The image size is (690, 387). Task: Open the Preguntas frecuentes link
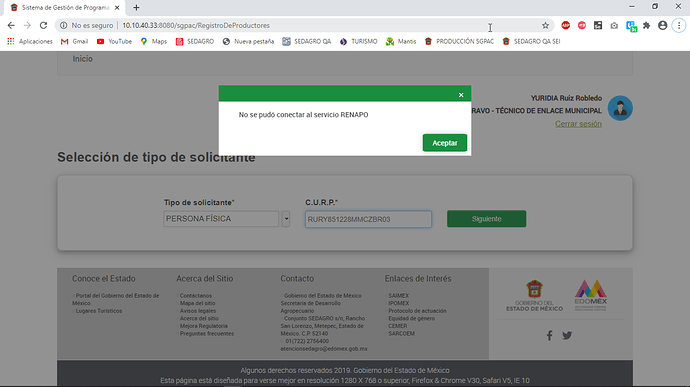point(207,334)
